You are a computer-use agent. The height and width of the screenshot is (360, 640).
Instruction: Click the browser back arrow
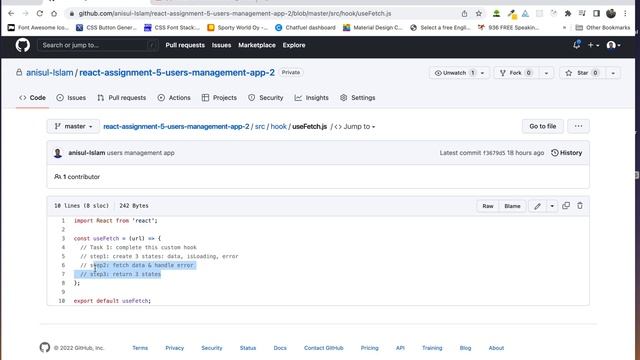11,13
